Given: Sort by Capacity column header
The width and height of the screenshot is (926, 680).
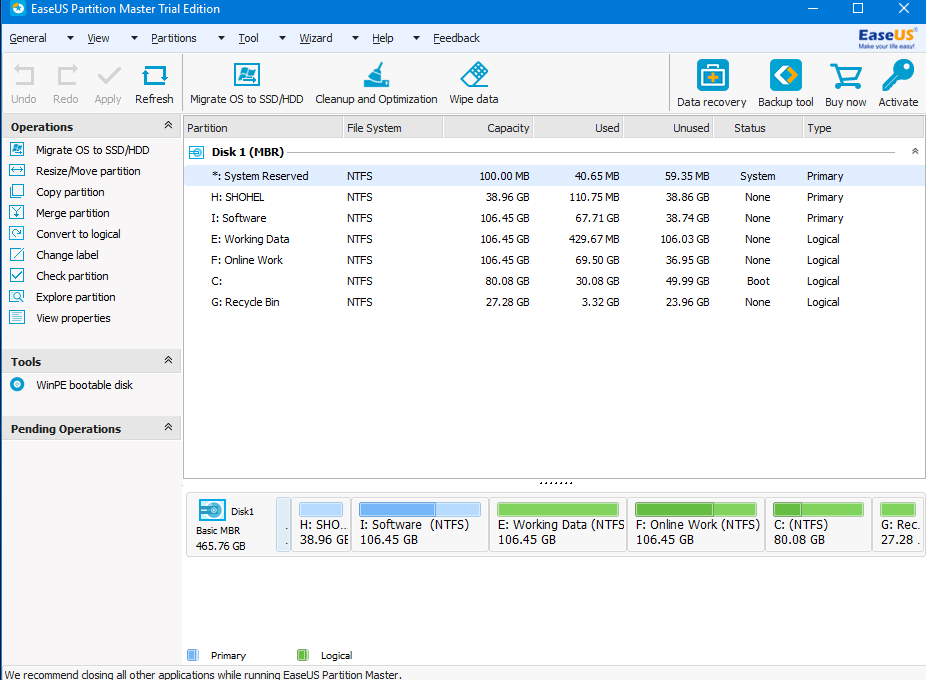Looking at the screenshot, I should pyautogui.click(x=488, y=128).
